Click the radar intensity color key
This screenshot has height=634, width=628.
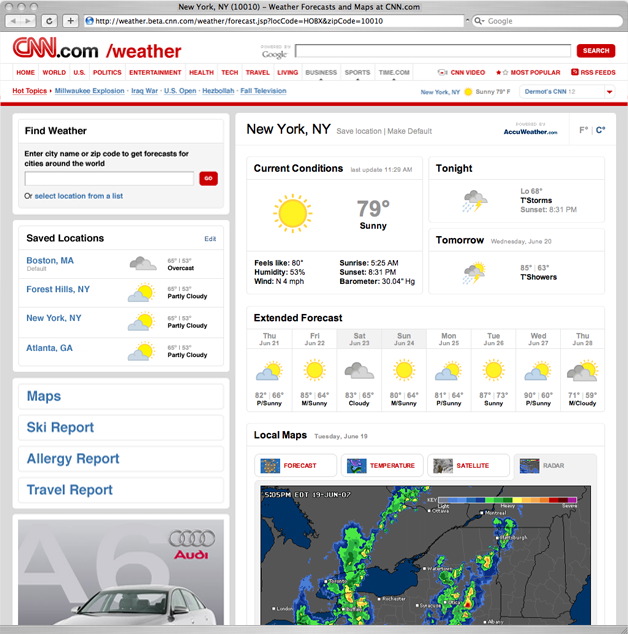[x=508, y=500]
